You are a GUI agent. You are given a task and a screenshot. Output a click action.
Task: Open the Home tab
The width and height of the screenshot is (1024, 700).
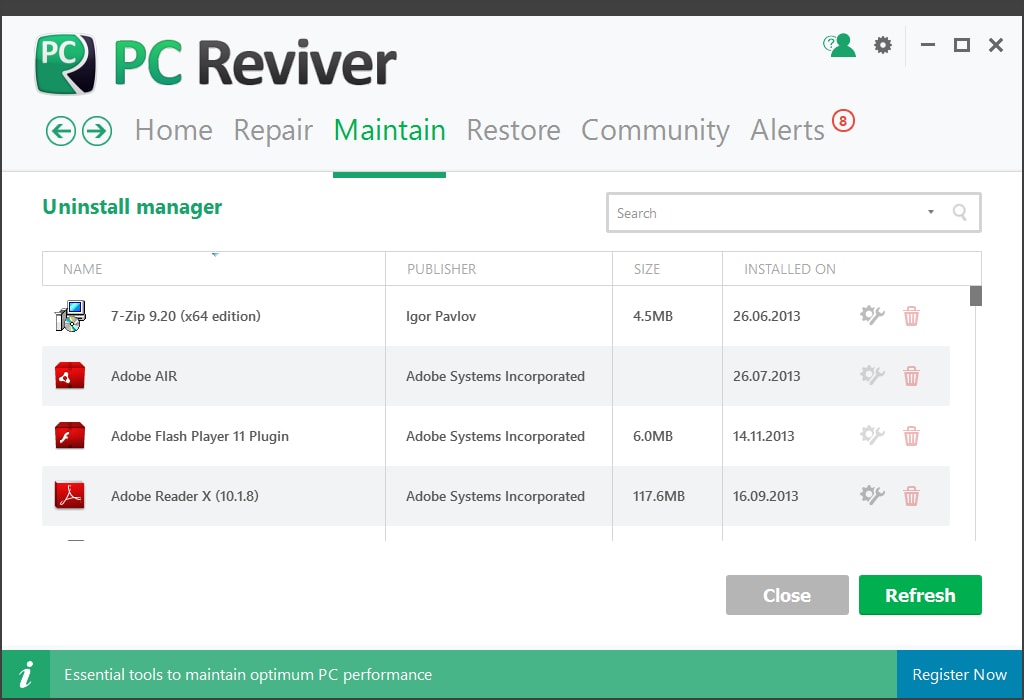[174, 130]
